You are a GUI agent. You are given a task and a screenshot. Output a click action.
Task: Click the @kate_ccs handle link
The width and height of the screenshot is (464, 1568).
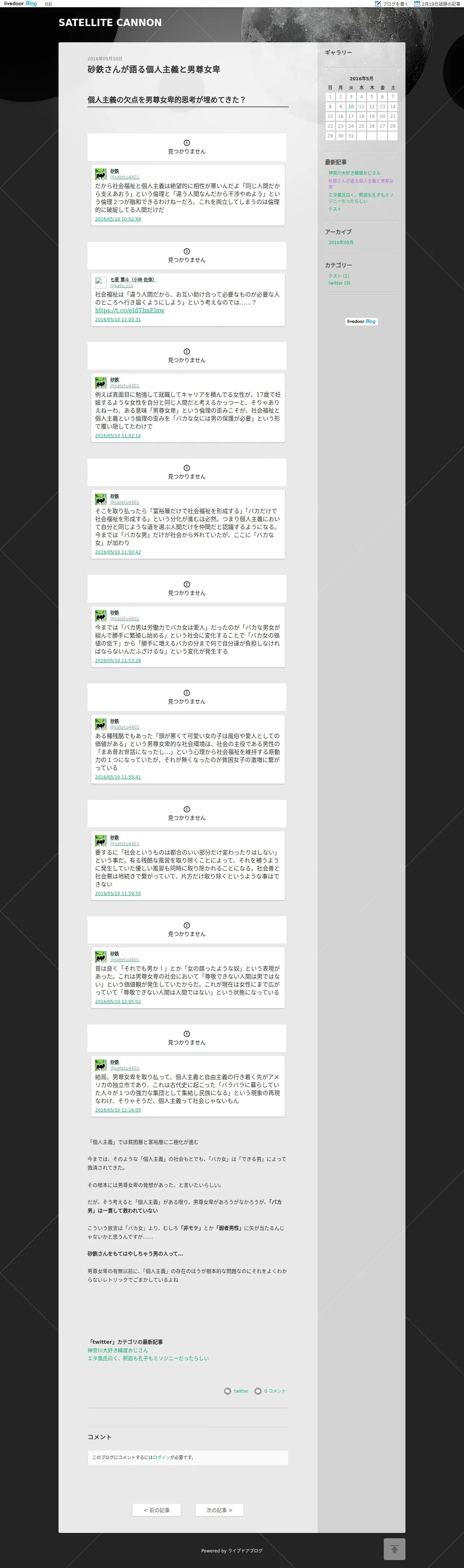[x=122, y=285]
